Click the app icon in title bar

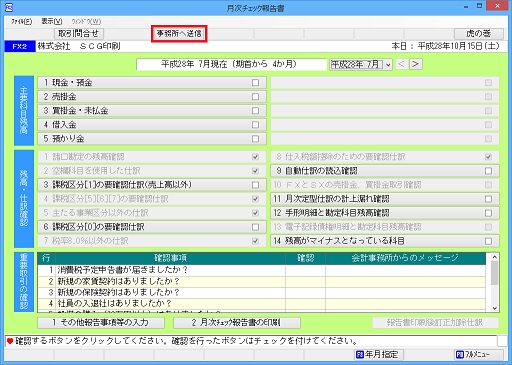point(9,7)
